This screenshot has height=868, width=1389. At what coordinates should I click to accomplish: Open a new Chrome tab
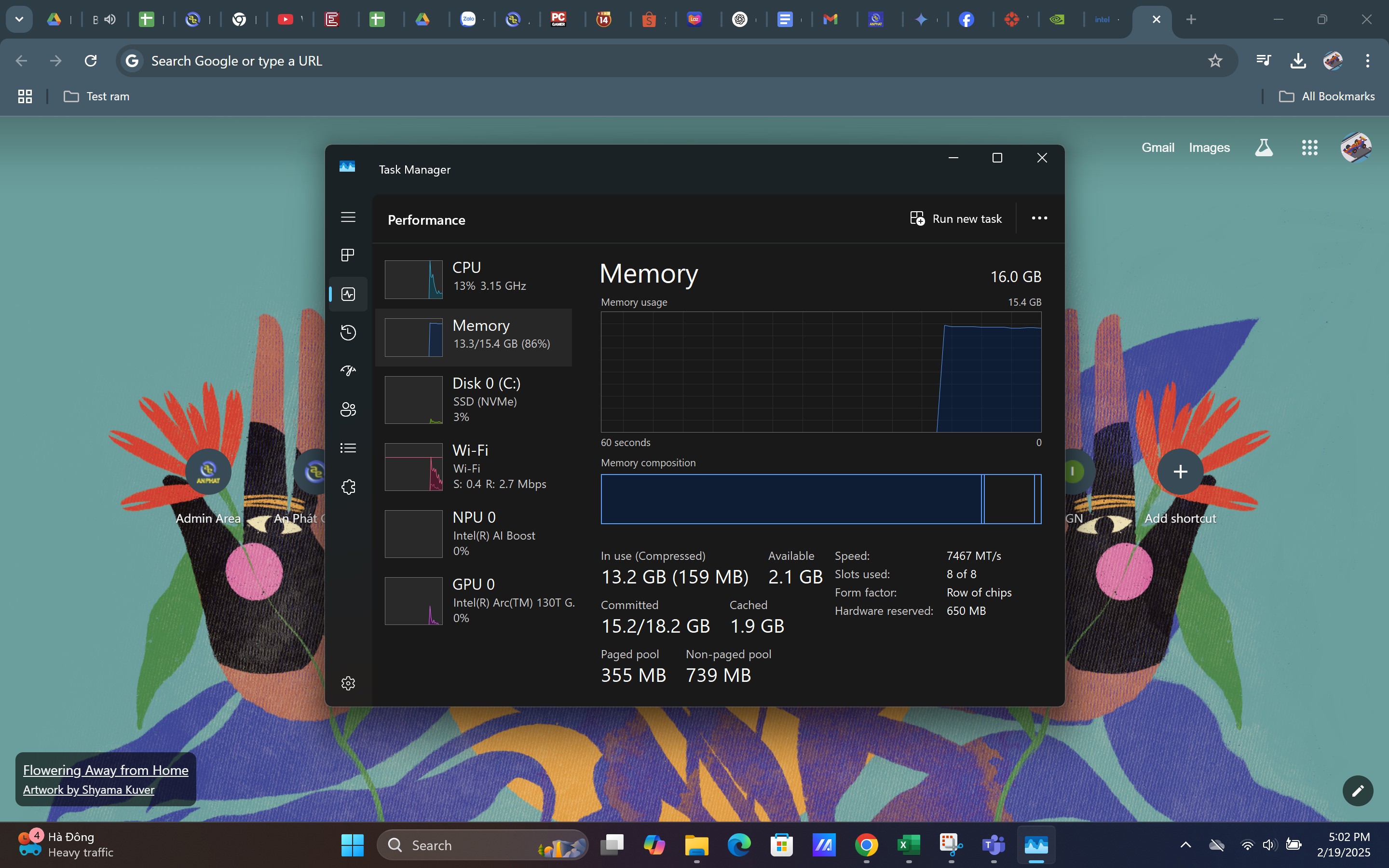[1191, 19]
